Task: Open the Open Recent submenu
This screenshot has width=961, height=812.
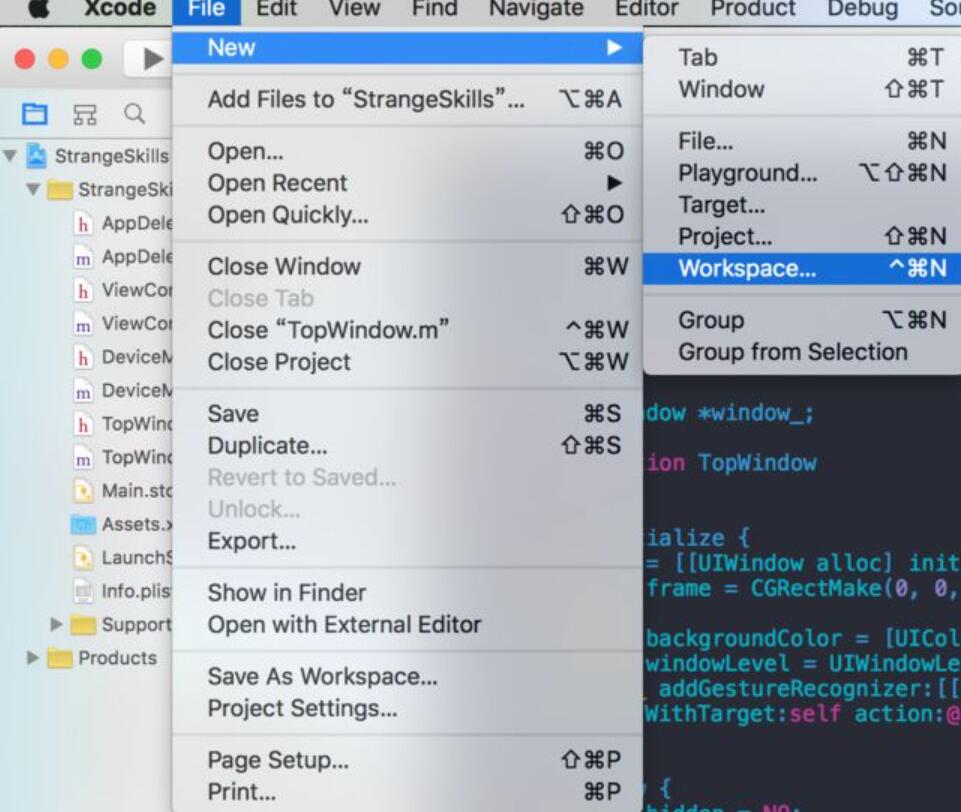Action: 408,183
